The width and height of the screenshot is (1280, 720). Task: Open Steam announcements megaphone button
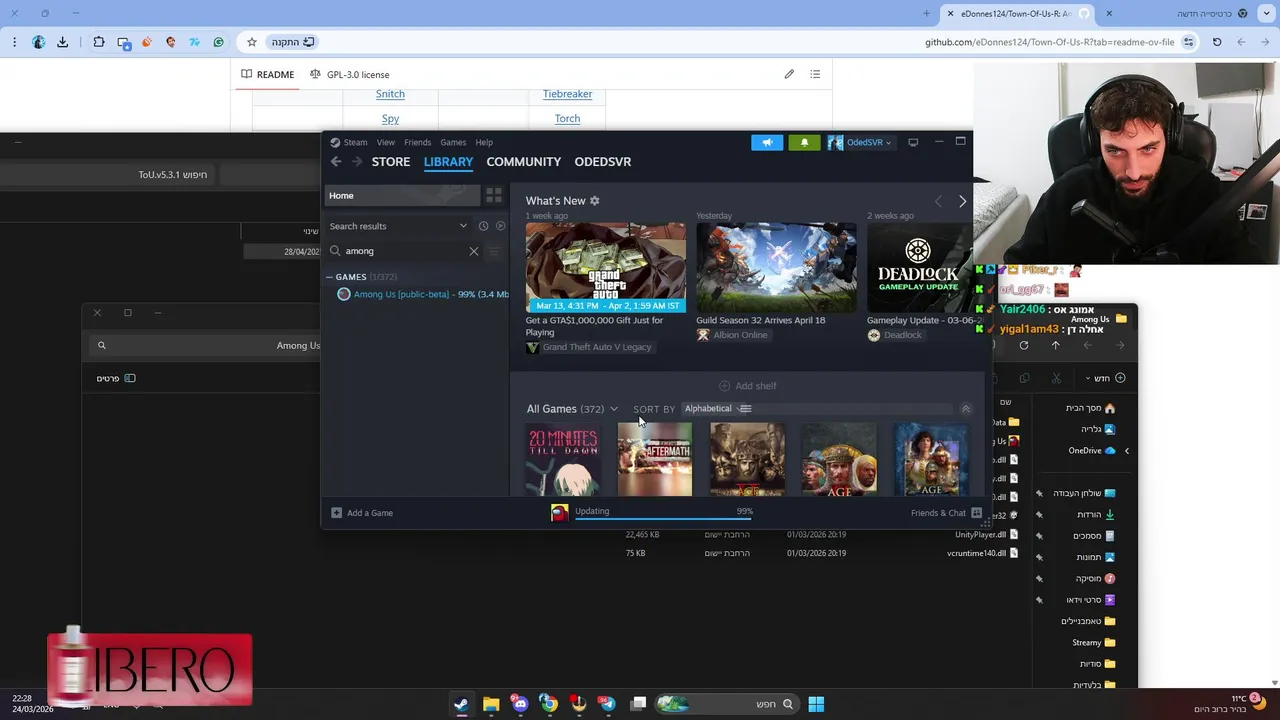767,142
